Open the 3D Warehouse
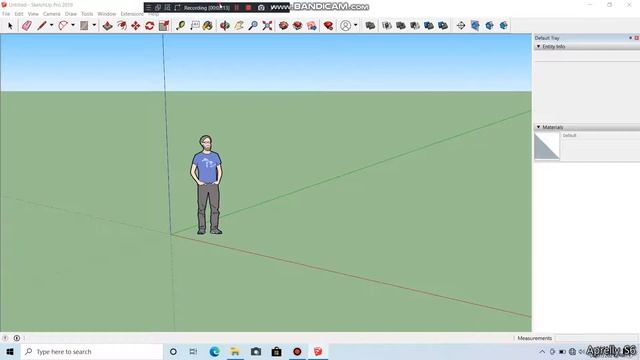640x360 pixels. [x=283, y=26]
